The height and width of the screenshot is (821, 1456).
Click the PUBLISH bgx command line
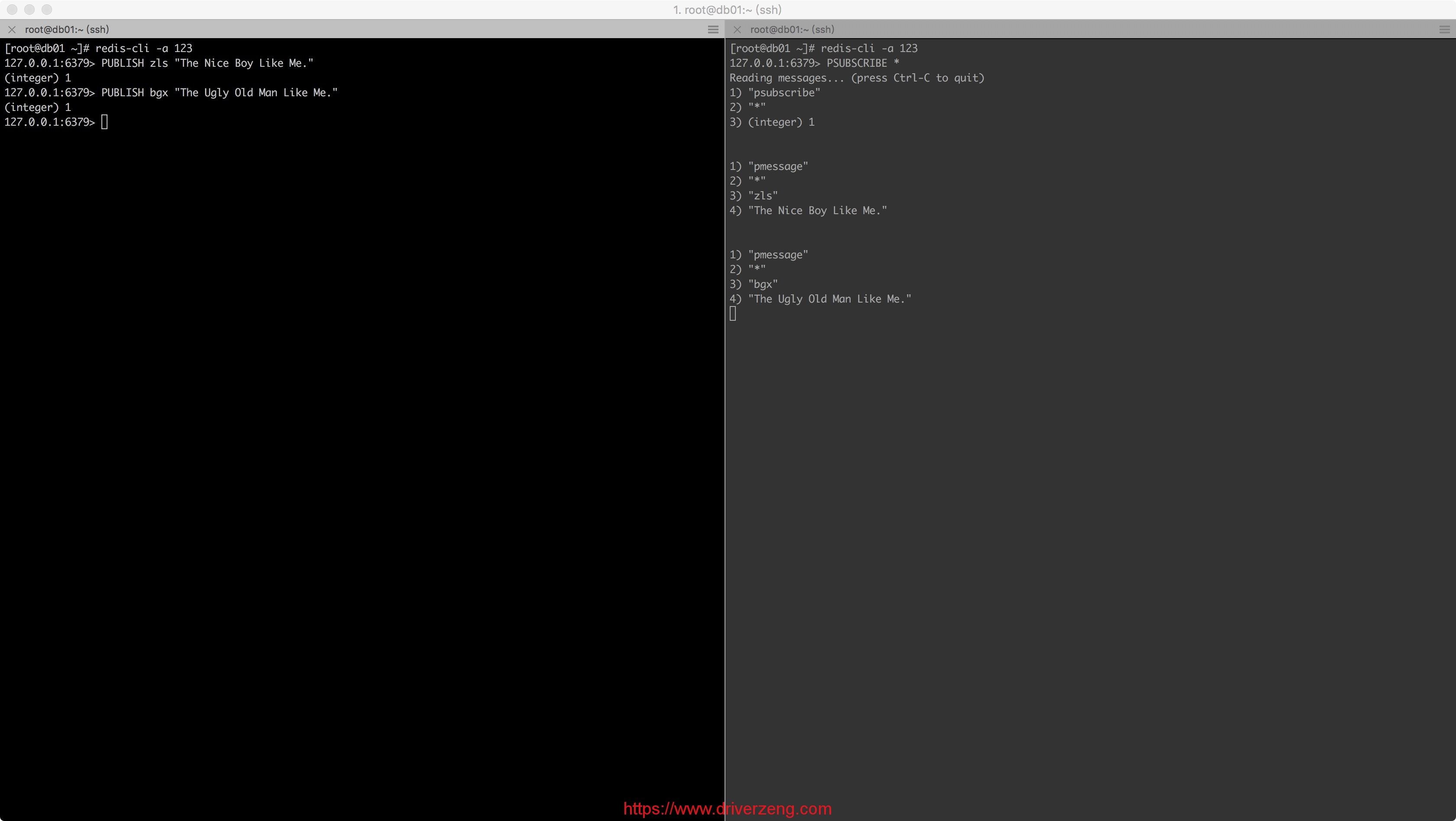(x=171, y=93)
